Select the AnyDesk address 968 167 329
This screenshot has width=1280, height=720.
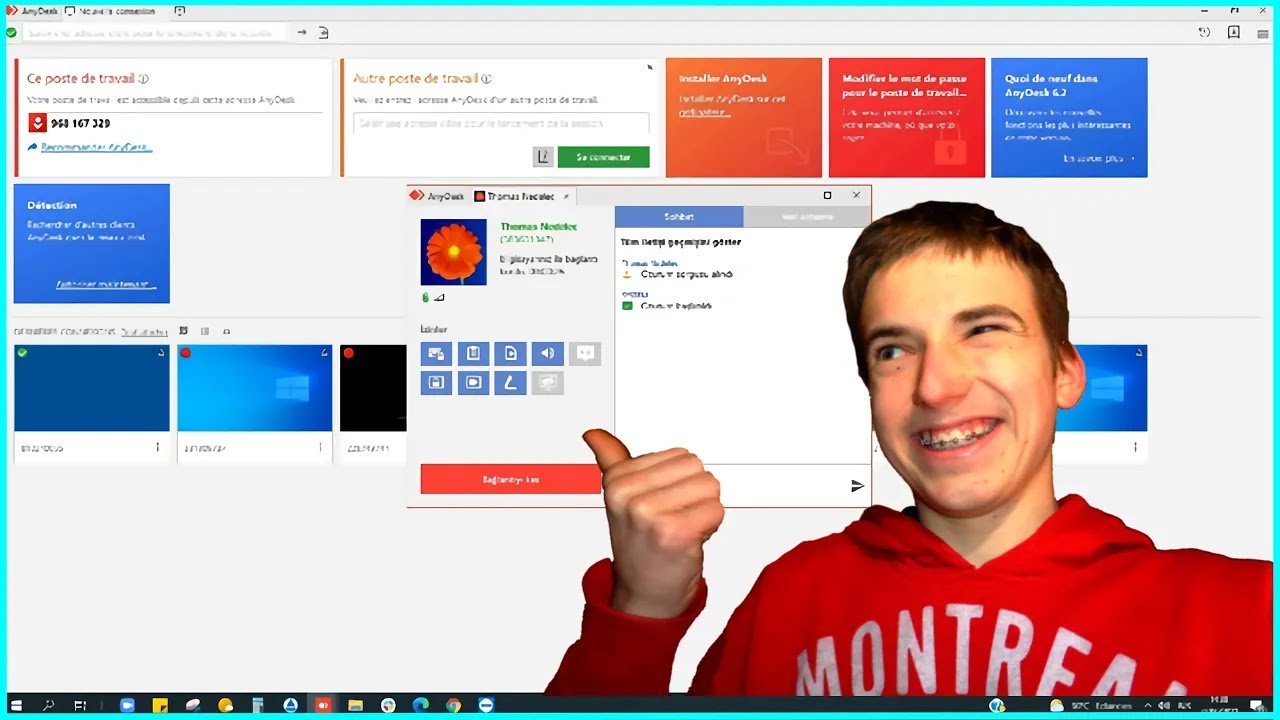point(80,123)
